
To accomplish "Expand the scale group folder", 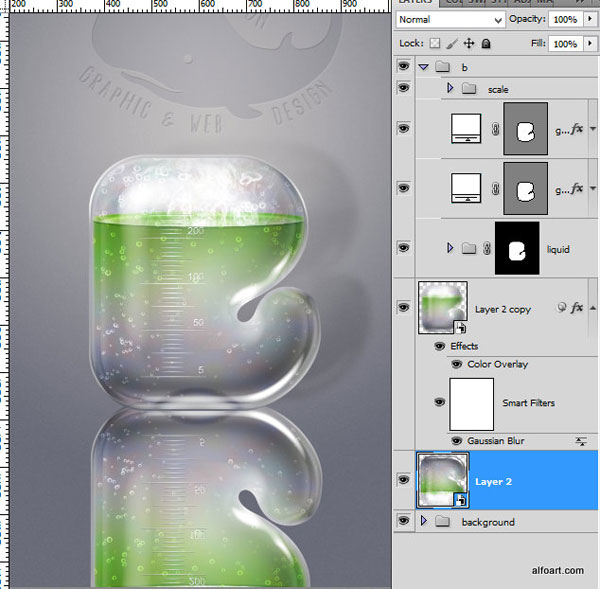I will (450, 88).
